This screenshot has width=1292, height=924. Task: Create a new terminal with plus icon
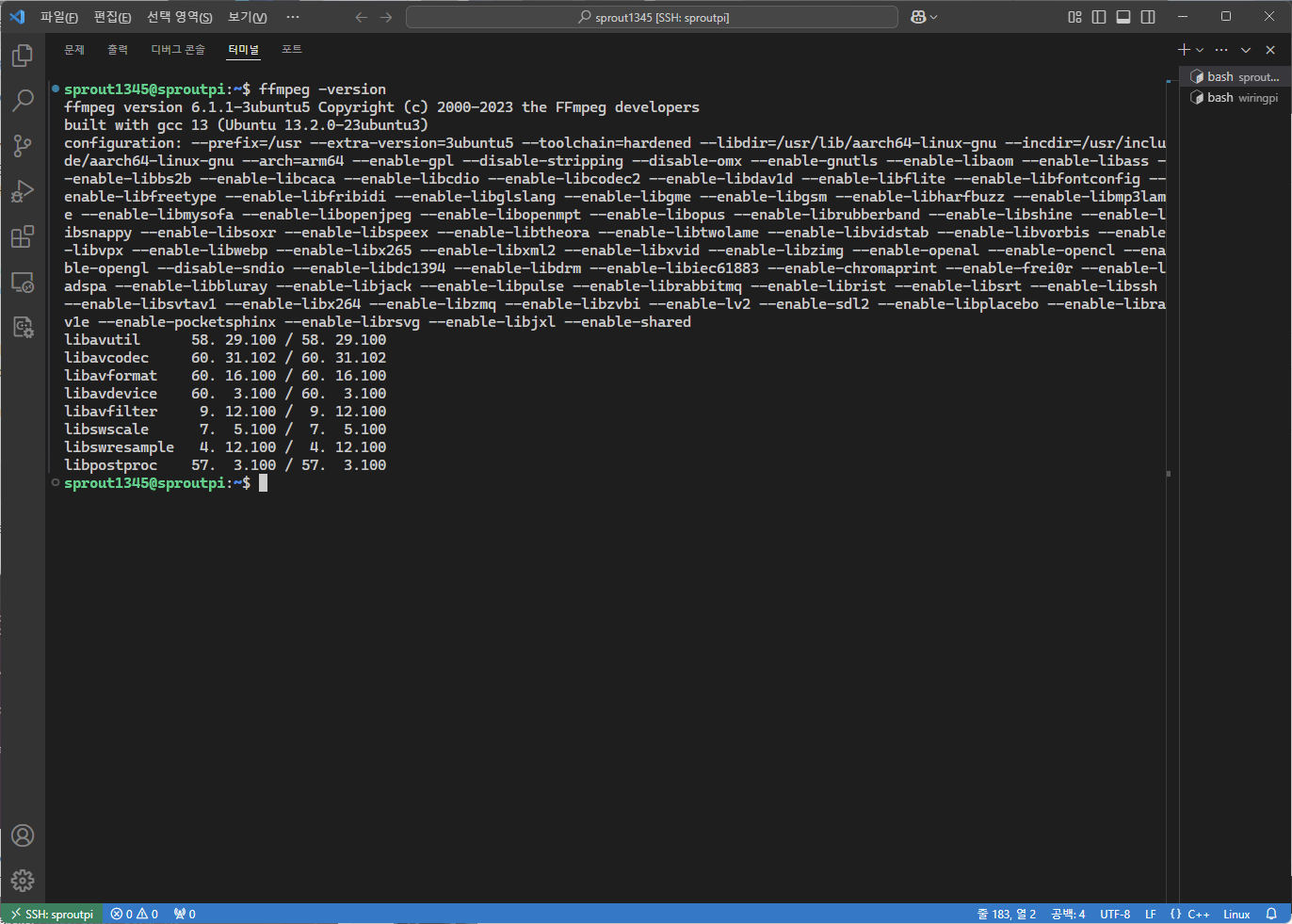point(1185,49)
